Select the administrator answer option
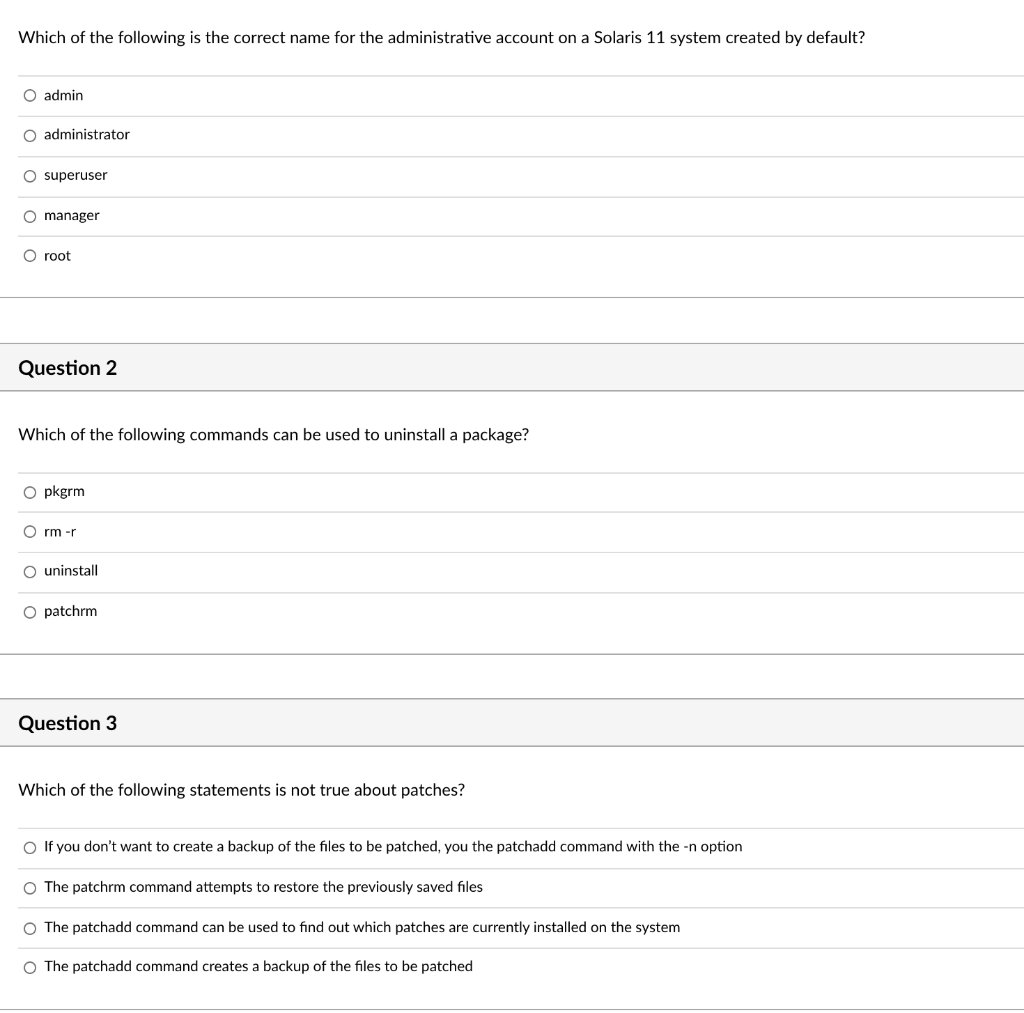This screenshot has height=1013, width=1024. (x=31, y=135)
